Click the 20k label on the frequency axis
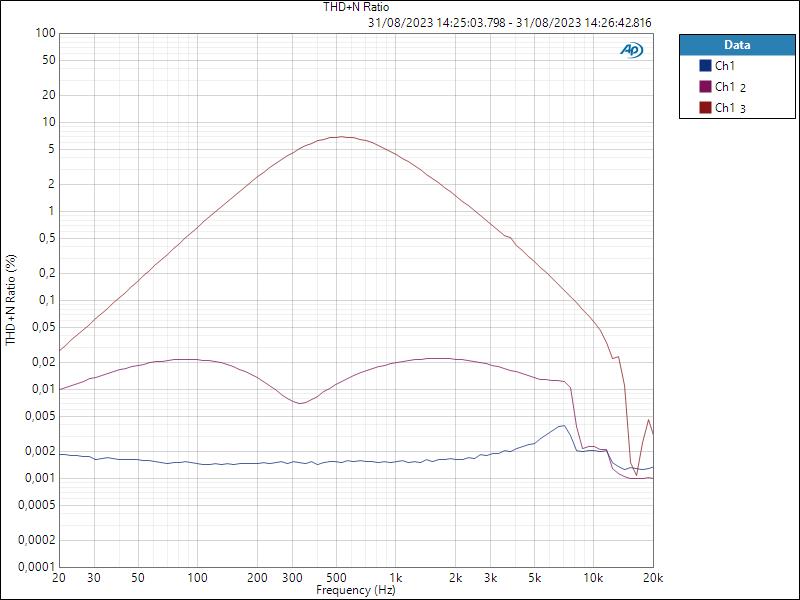 [x=655, y=579]
